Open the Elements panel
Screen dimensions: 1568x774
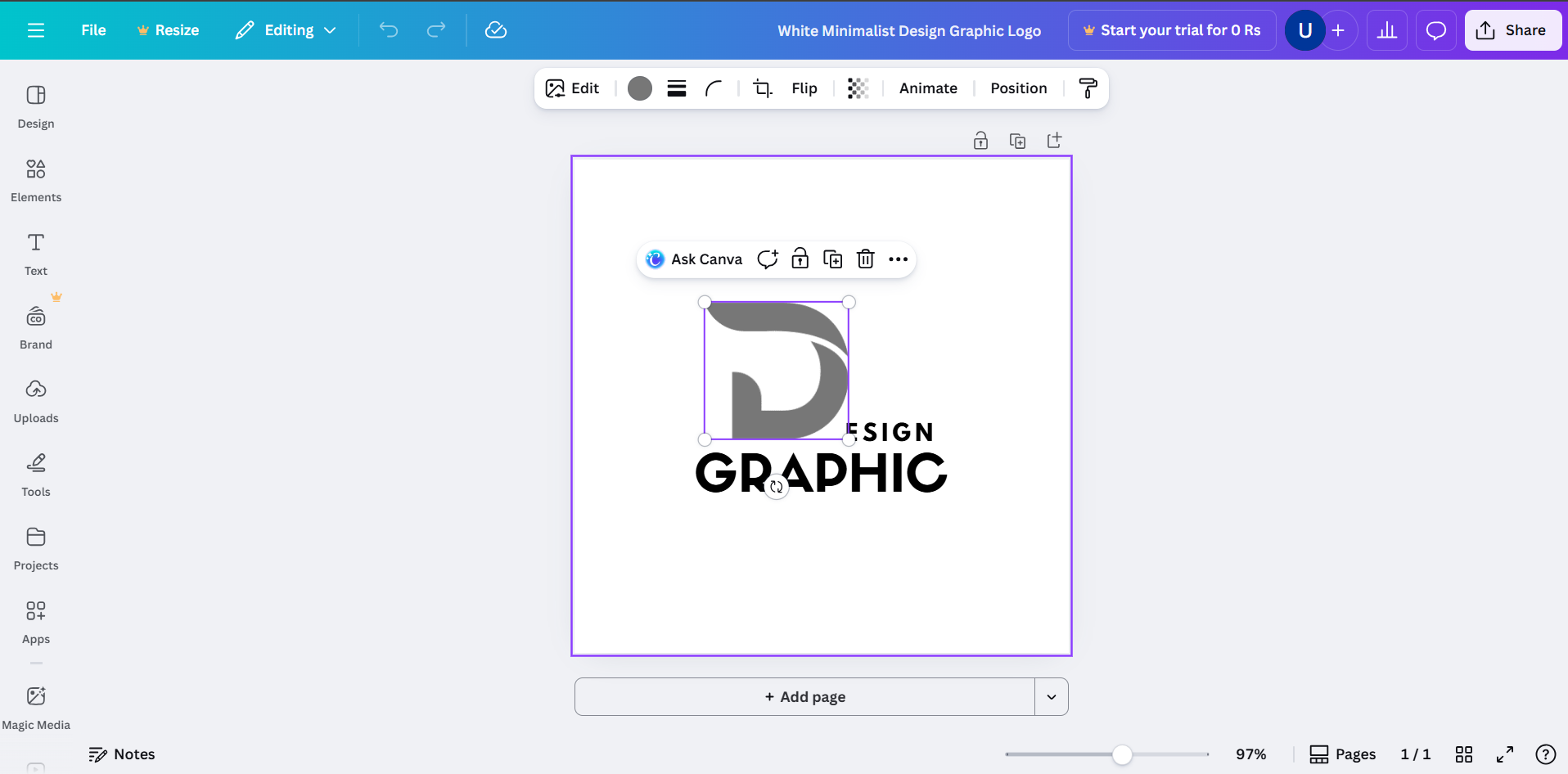point(35,179)
